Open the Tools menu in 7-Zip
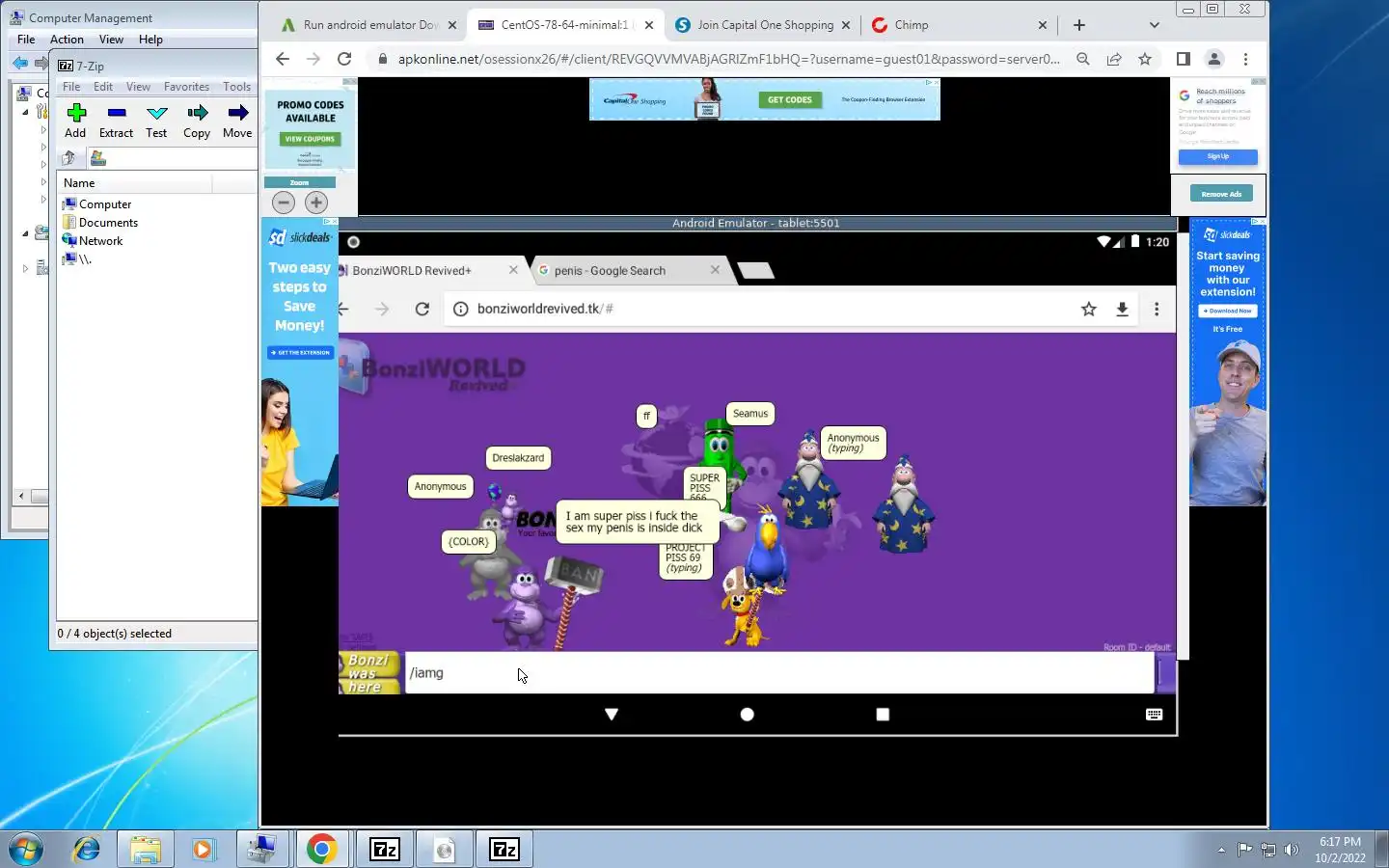Image resolution: width=1389 pixels, height=868 pixels. coord(236,87)
